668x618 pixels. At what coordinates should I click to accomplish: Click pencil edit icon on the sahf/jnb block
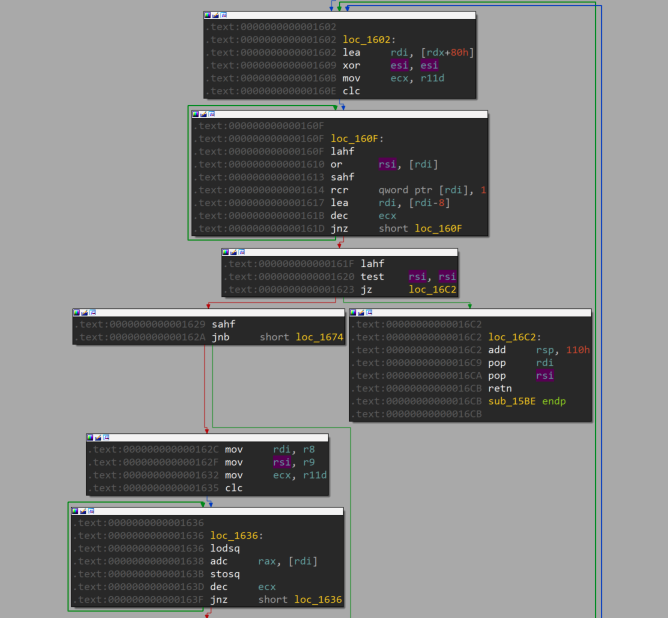[84, 313]
